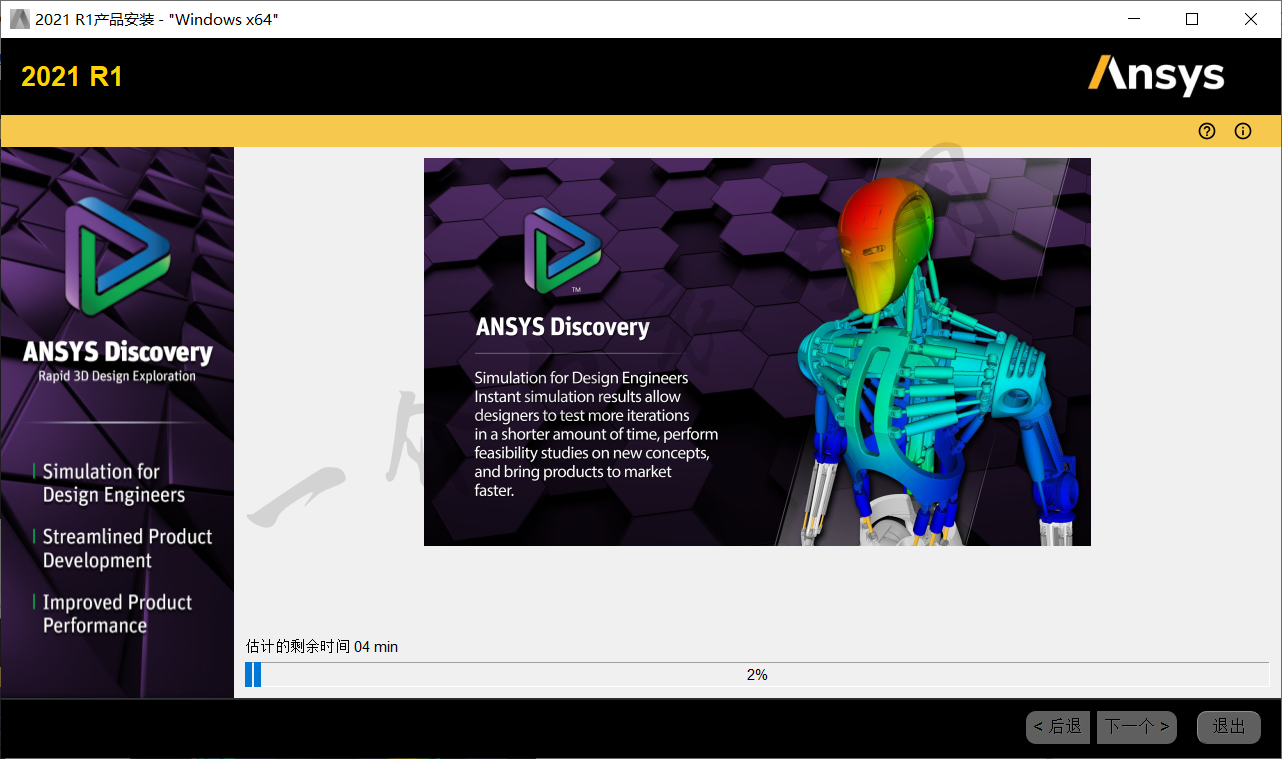Screen dimensions: 1282x759
Task: Click the 下一个 next button
Action: click(1137, 727)
